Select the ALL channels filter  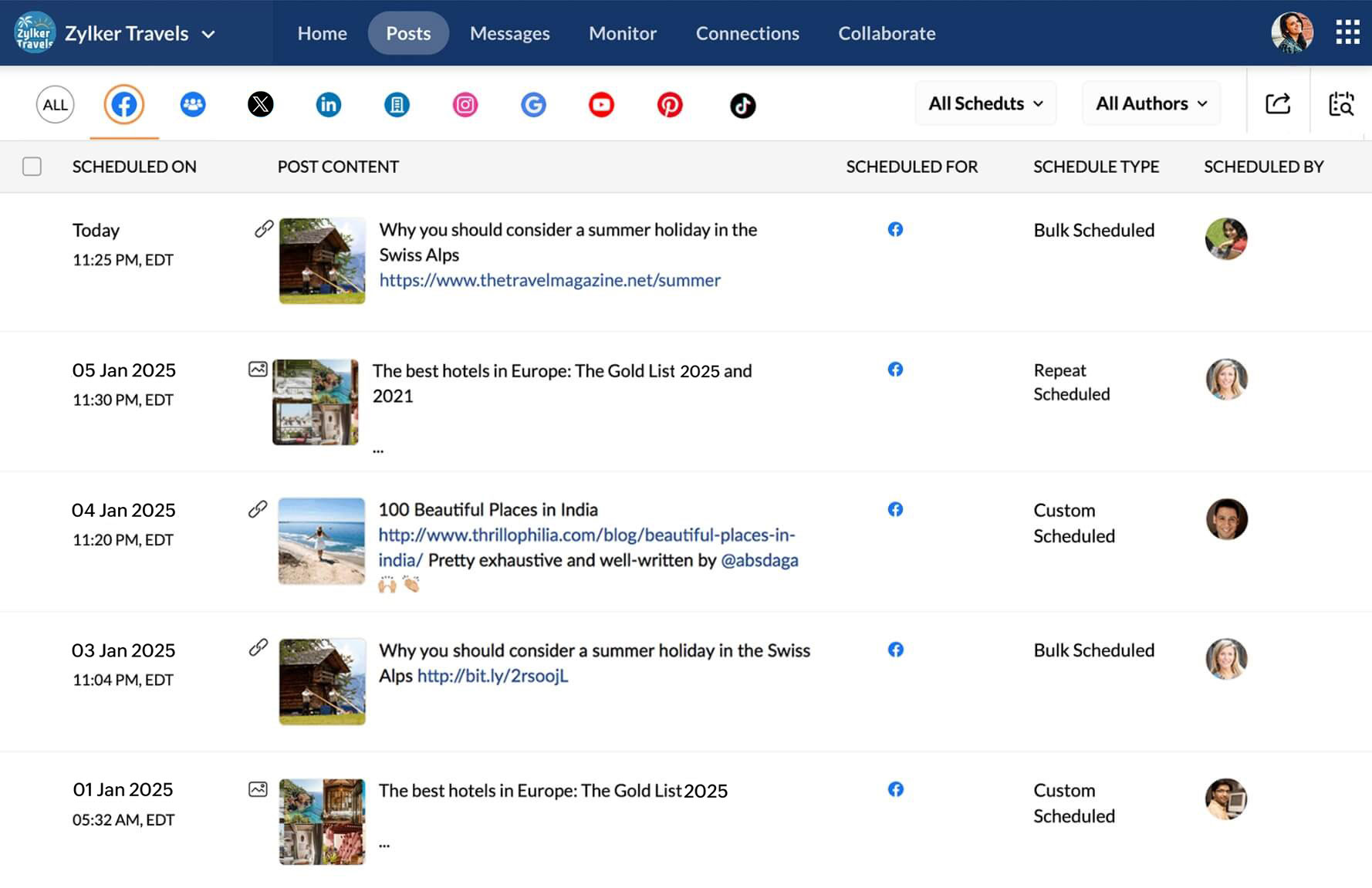click(x=55, y=104)
